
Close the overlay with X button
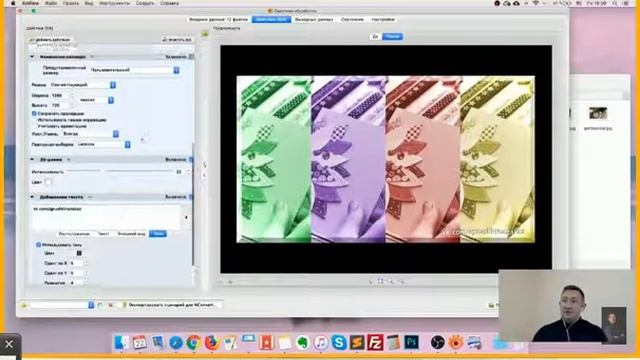[9, 344]
